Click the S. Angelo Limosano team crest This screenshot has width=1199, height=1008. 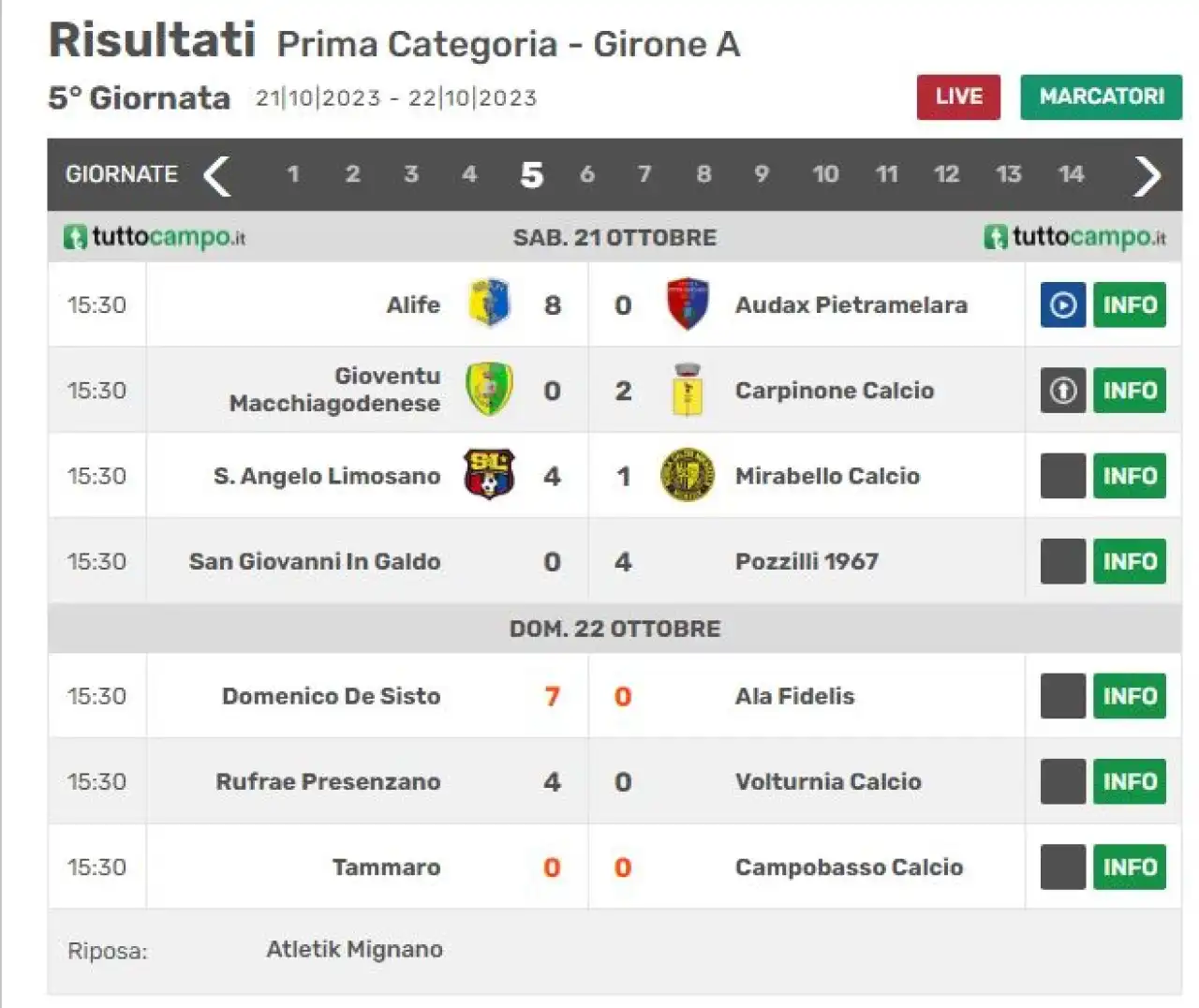pos(489,474)
